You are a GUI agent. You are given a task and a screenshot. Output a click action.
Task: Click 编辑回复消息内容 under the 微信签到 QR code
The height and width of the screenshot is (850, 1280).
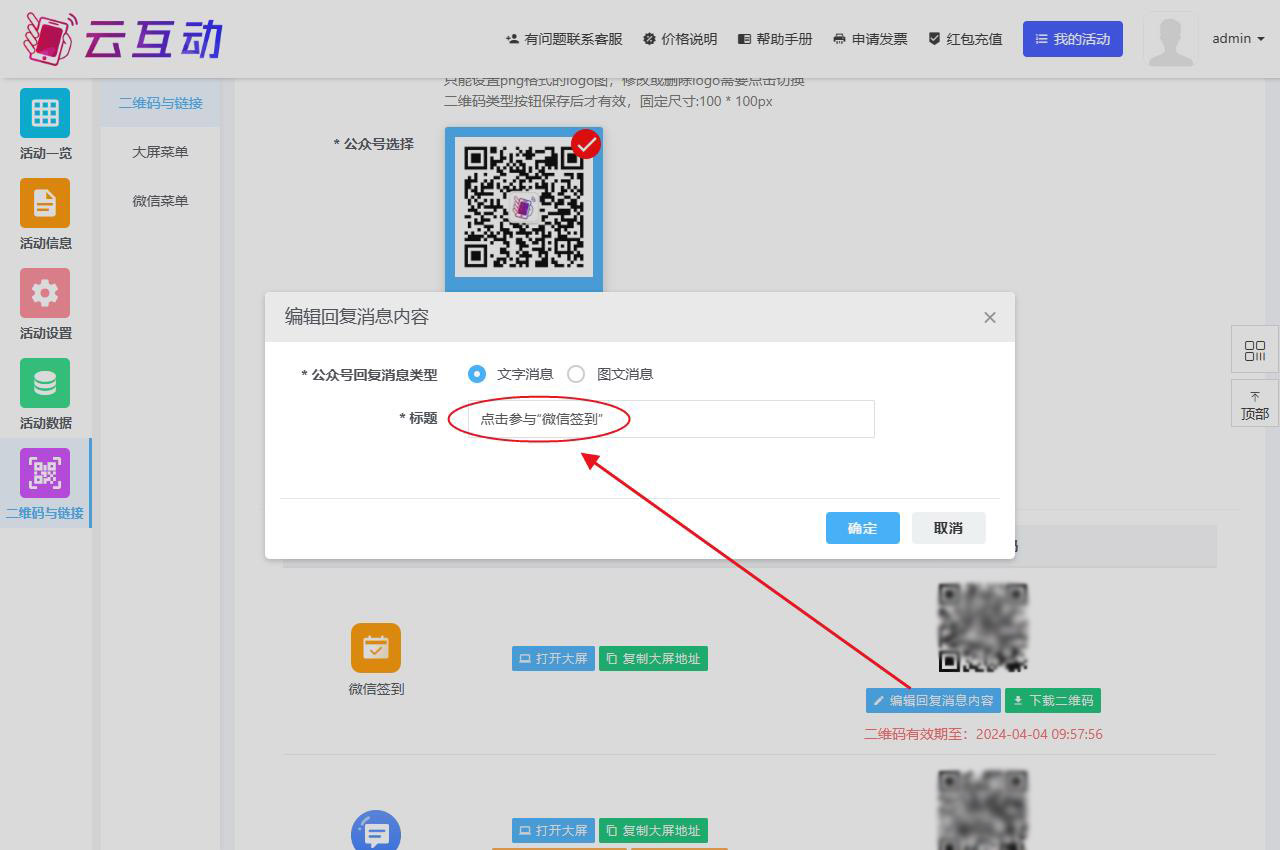coord(933,701)
